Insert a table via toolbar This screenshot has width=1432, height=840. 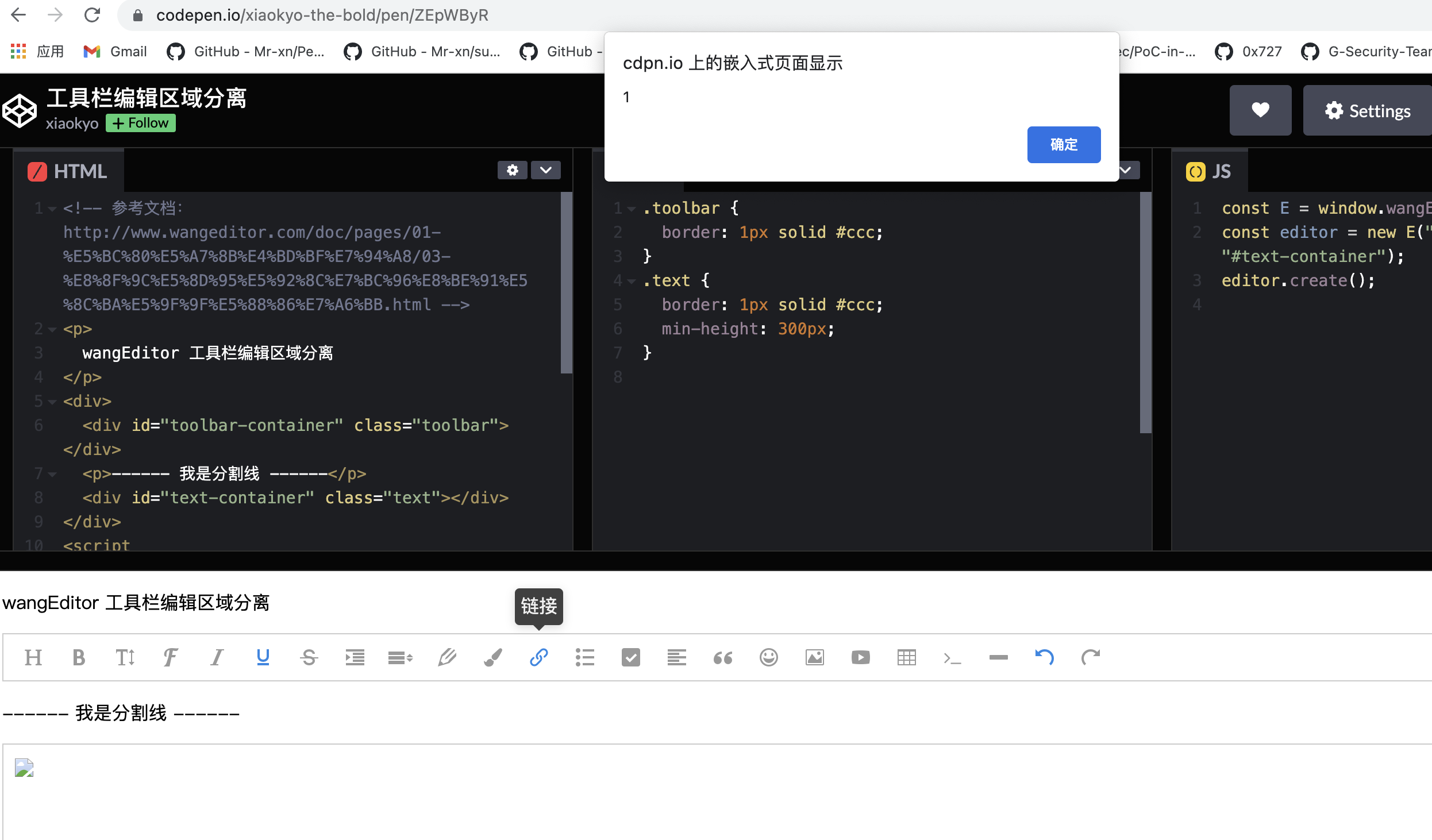click(x=907, y=657)
